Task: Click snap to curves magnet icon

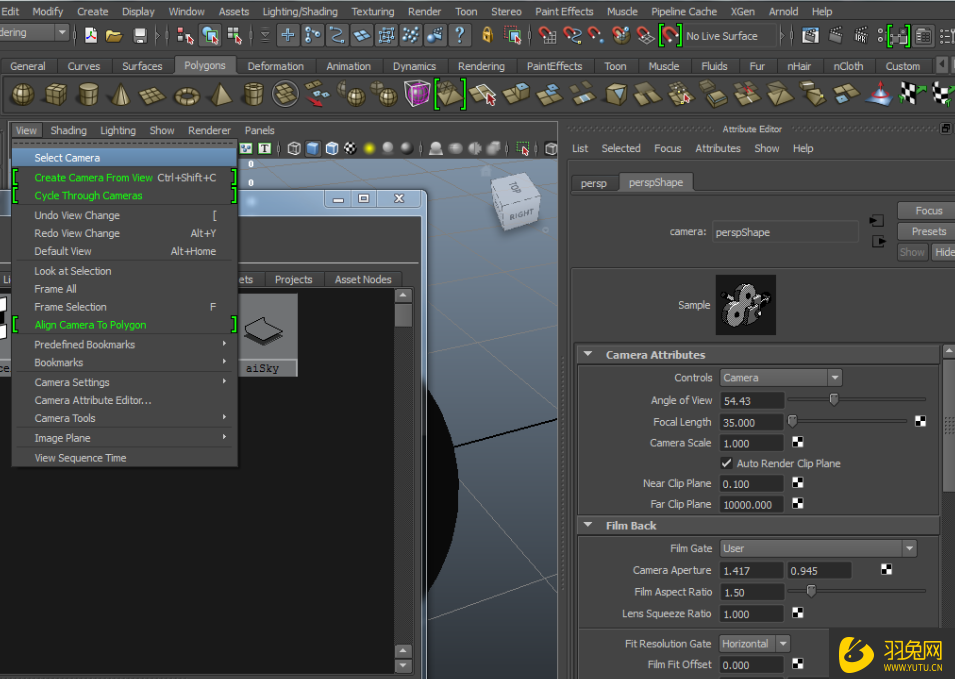Action: pos(572,35)
